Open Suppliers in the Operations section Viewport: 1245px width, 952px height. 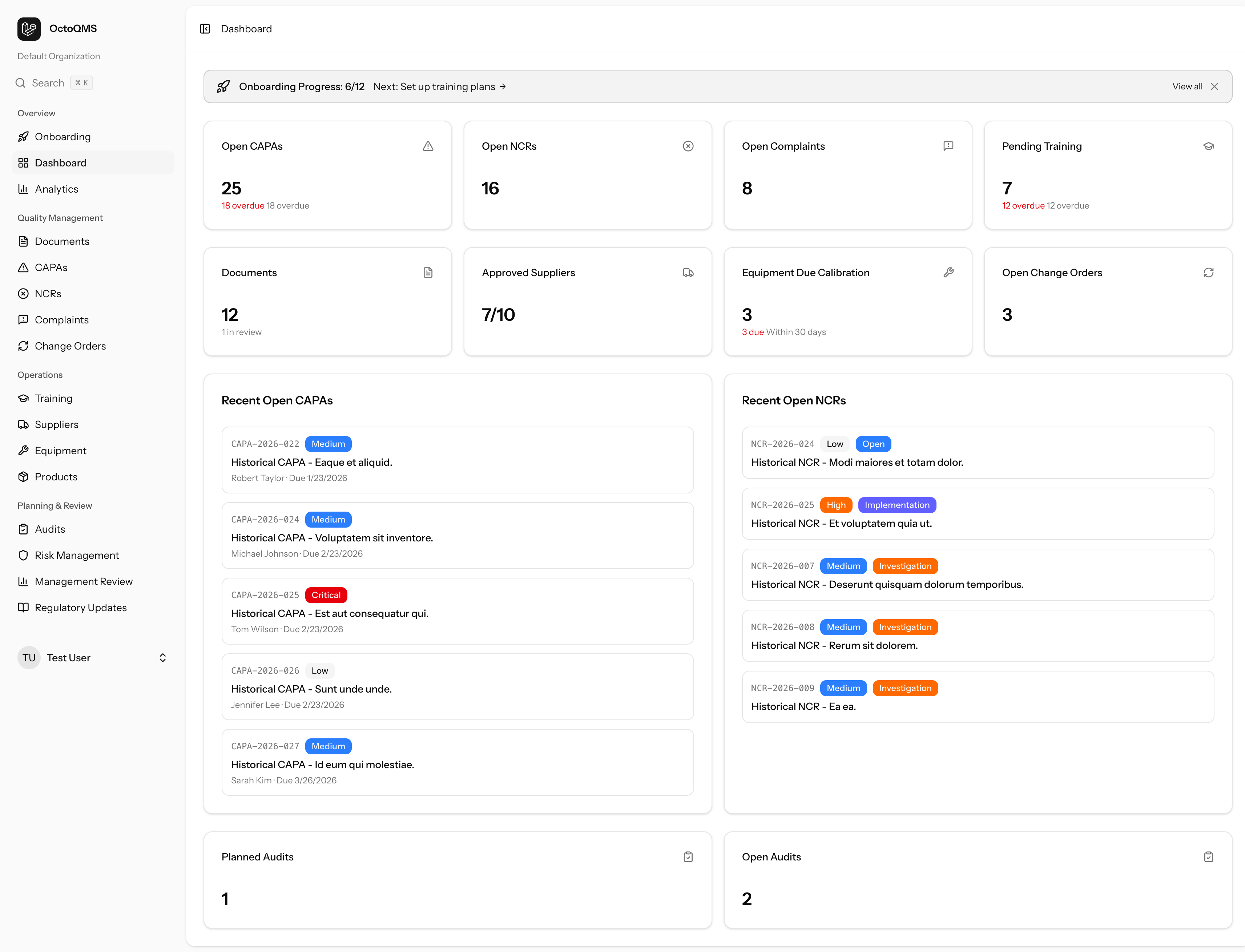93,424
